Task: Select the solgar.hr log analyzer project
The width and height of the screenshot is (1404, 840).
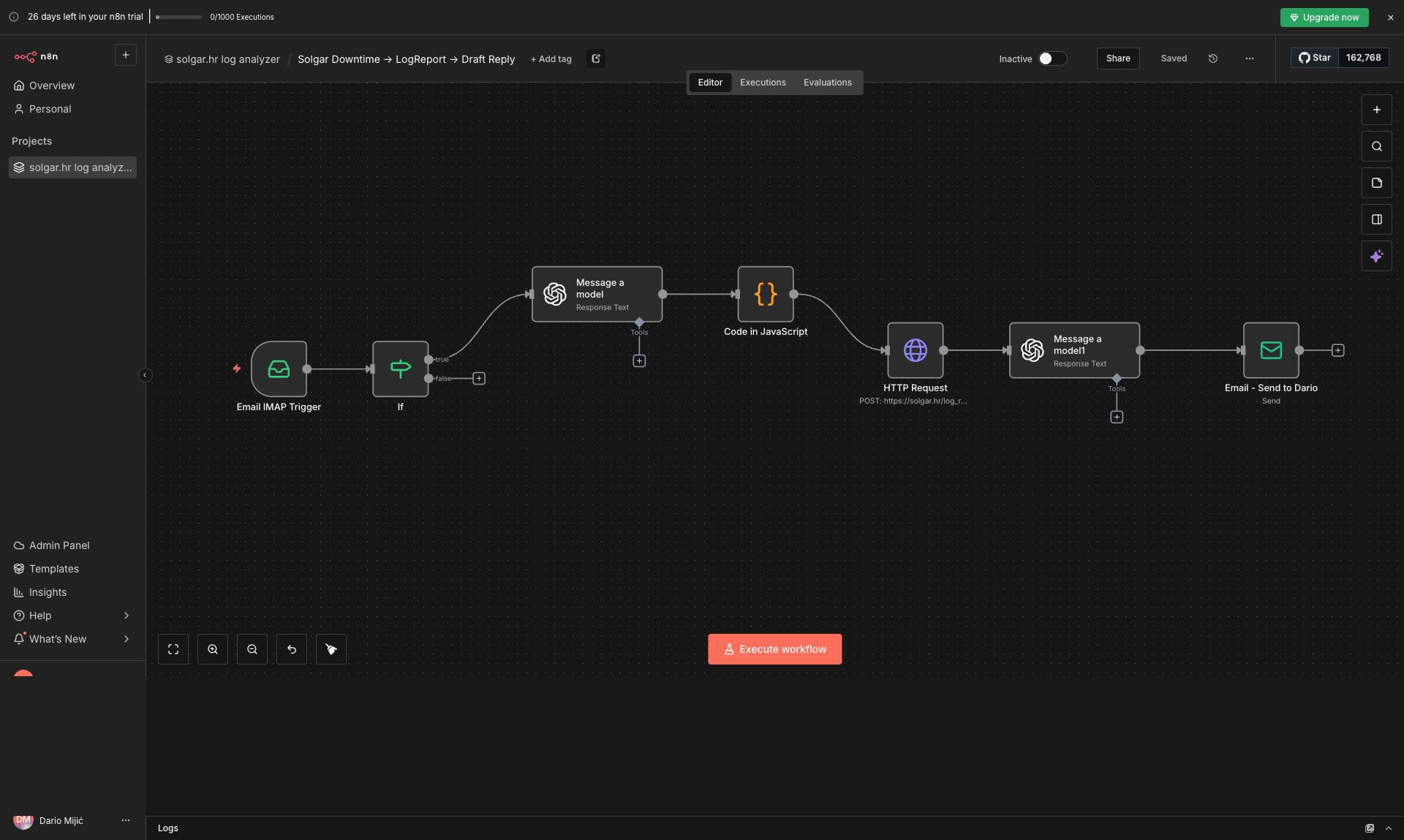Action: (72, 167)
